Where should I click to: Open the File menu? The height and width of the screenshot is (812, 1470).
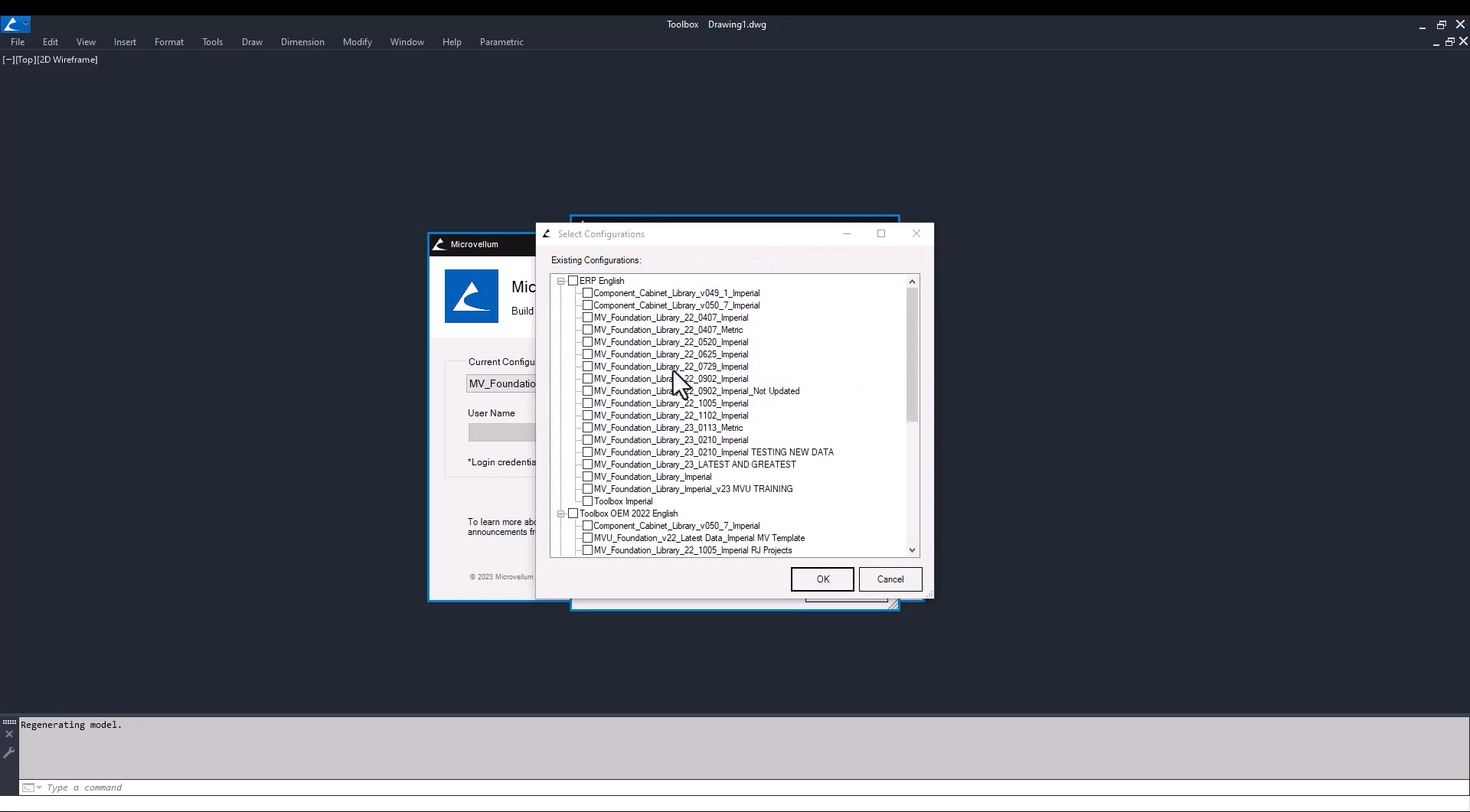[x=18, y=42]
